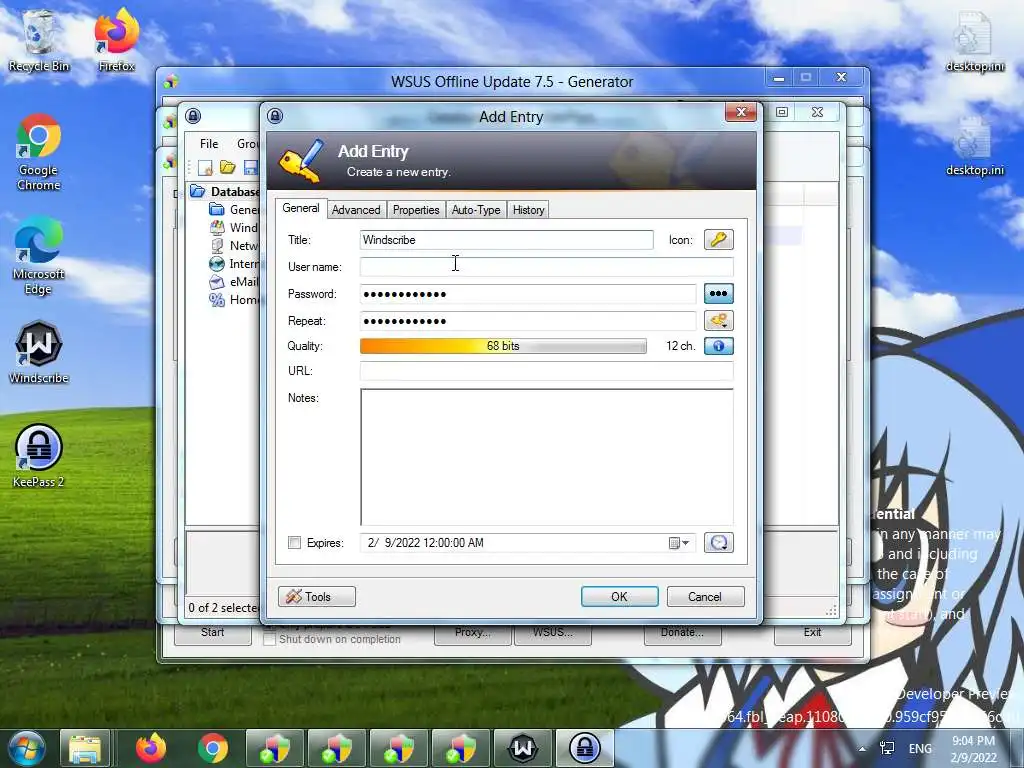Click the Start button in WSUS Offline Update

[x=213, y=633]
